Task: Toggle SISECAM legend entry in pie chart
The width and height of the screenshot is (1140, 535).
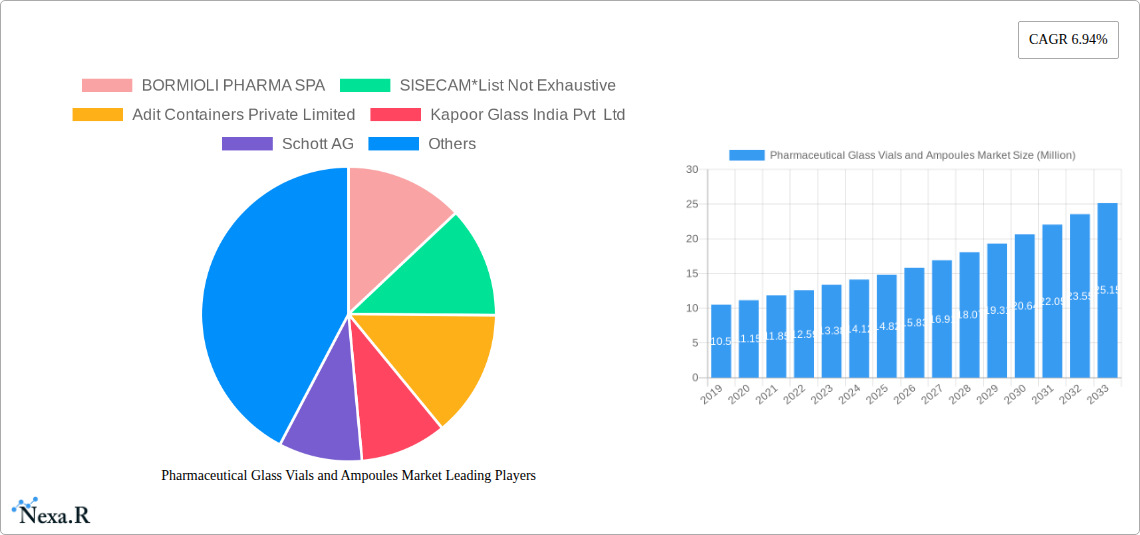Action: coord(477,86)
